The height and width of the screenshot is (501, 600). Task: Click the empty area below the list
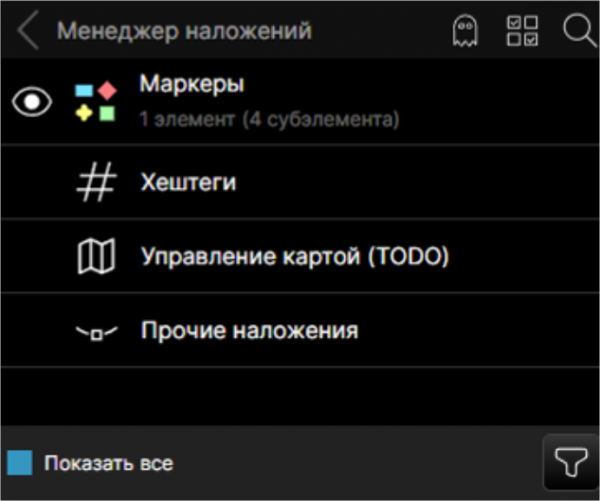click(300, 396)
